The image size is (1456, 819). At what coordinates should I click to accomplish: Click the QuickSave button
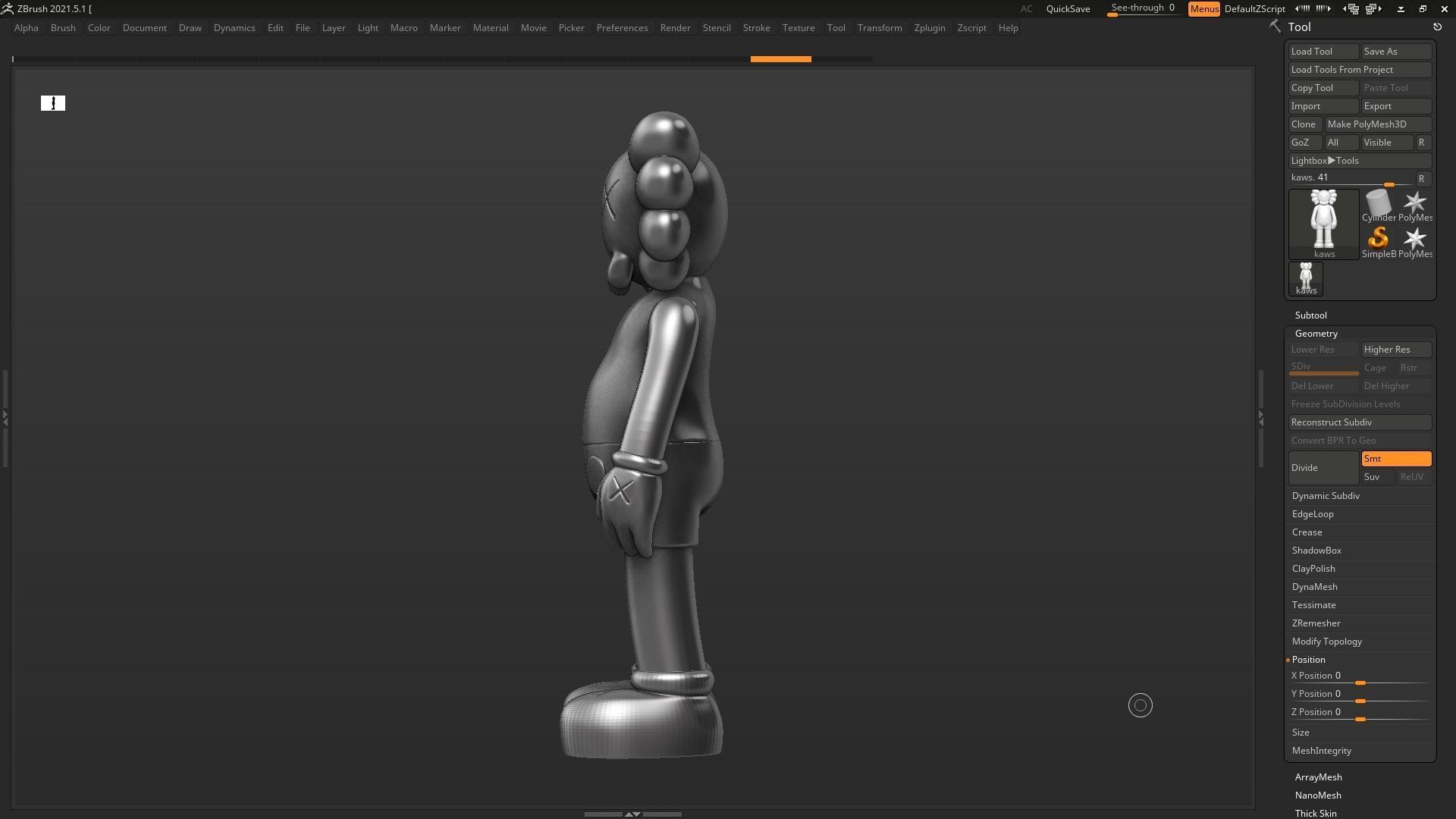[1068, 9]
